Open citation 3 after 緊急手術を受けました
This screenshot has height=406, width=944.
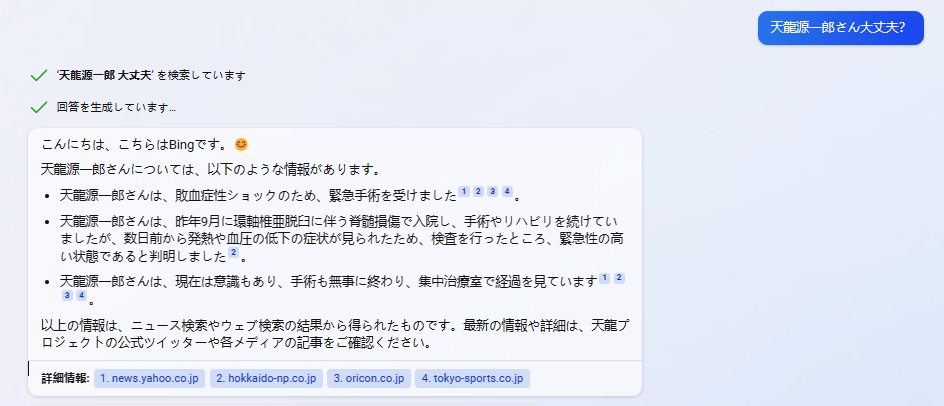pyautogui.click(x=492, y=192)
